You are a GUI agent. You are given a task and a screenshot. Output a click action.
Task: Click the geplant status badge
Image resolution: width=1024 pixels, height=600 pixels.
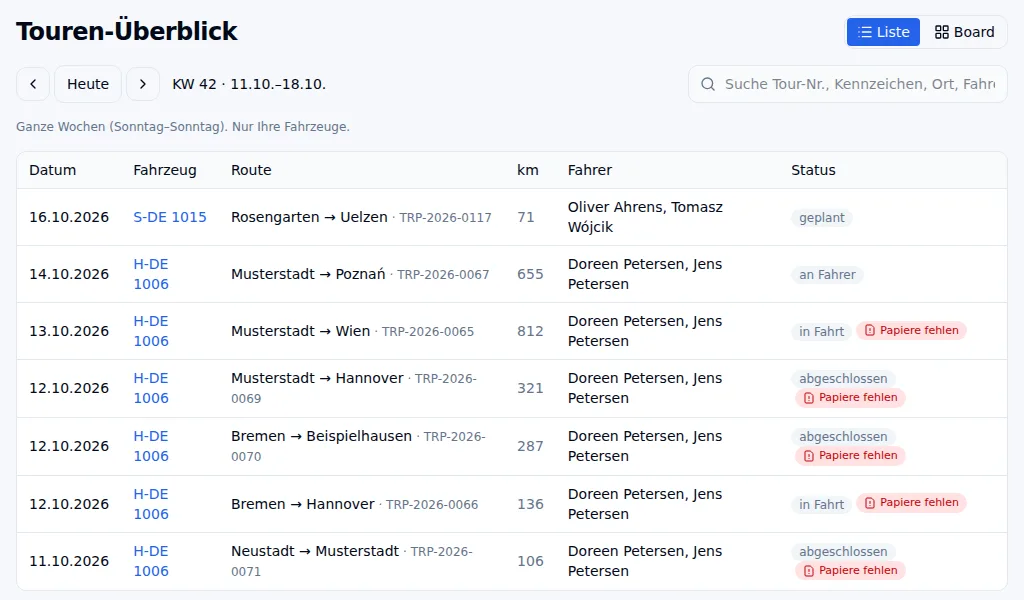point(822,218)
